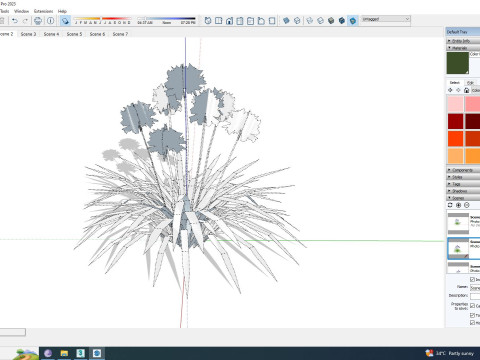The image size is (480, 360).
Task: Switch to the Scene 4 tab
Action: tap(51, 34)
